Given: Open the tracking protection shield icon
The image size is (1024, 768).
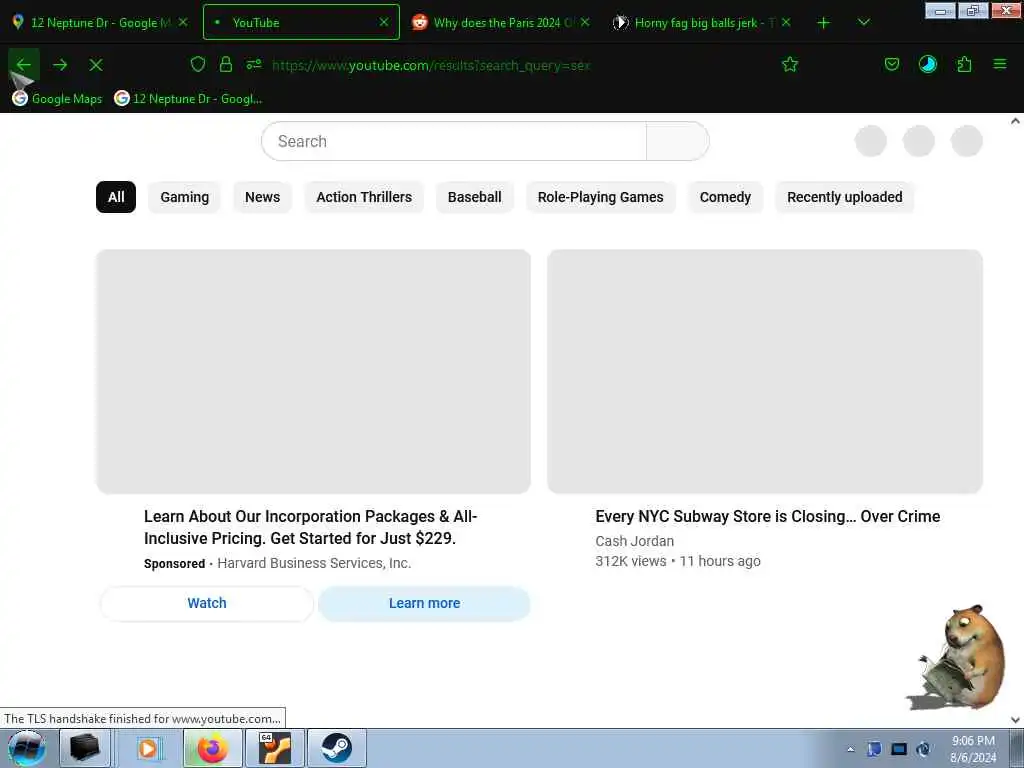Looking at the screenshot, I should click(198, 64).
